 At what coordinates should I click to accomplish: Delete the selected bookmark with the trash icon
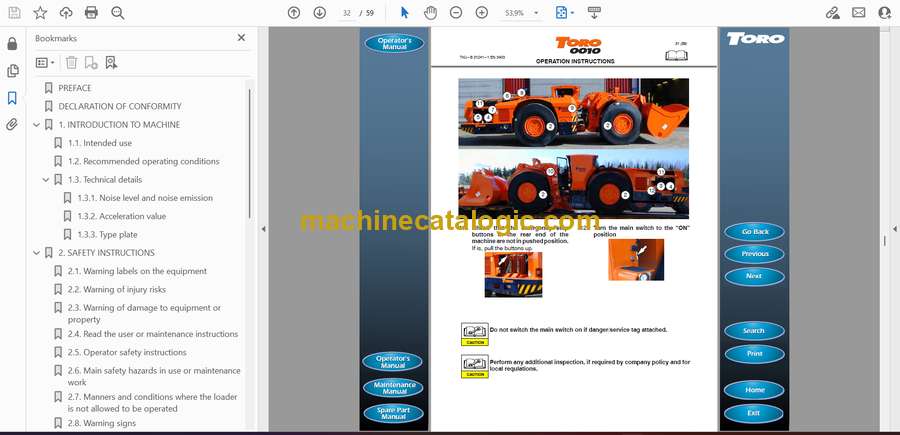click(71, 63)
